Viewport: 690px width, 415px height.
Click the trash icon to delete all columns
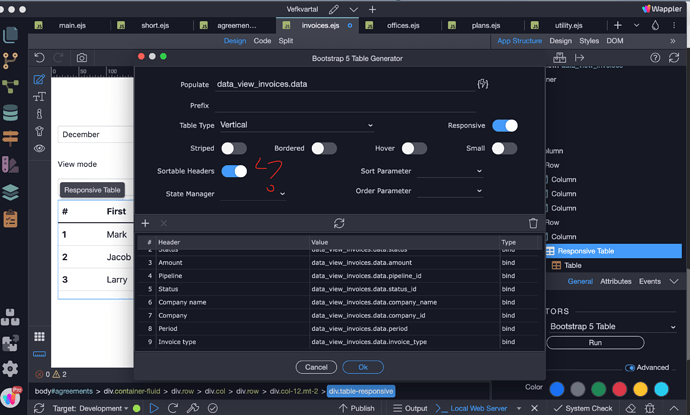click(x=533, y=223)
